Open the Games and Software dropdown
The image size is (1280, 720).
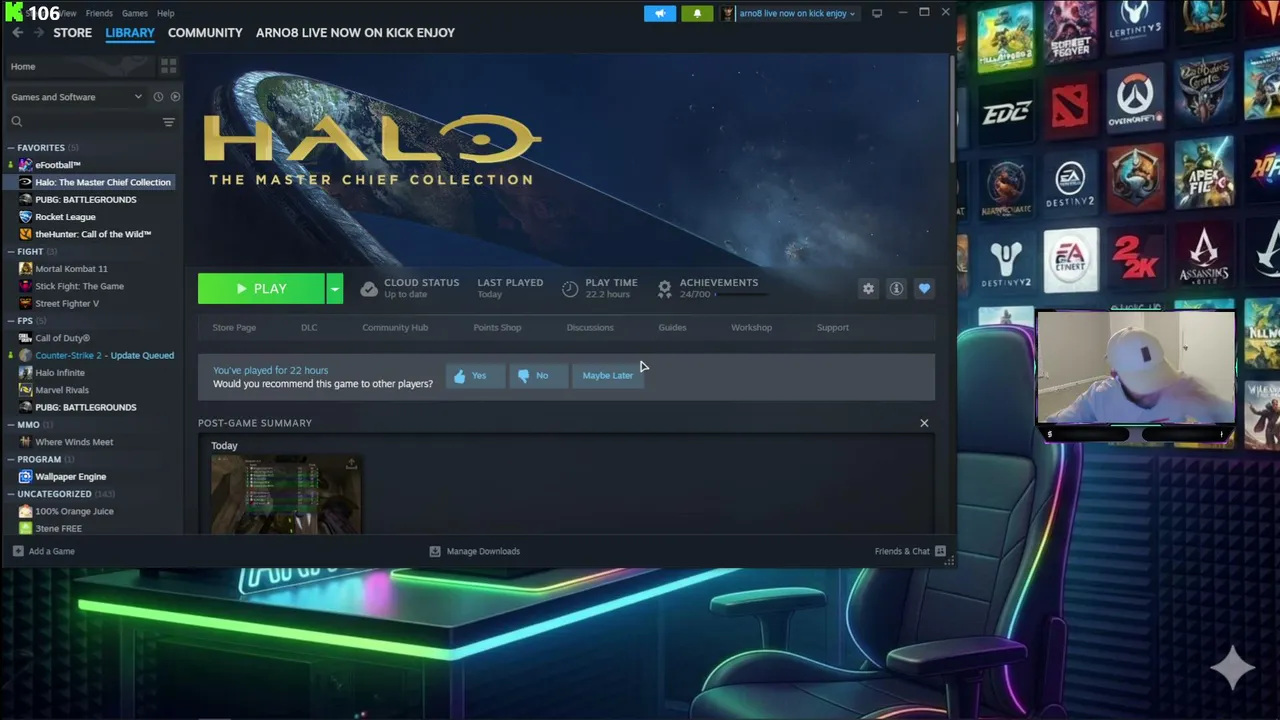[76, 97]
